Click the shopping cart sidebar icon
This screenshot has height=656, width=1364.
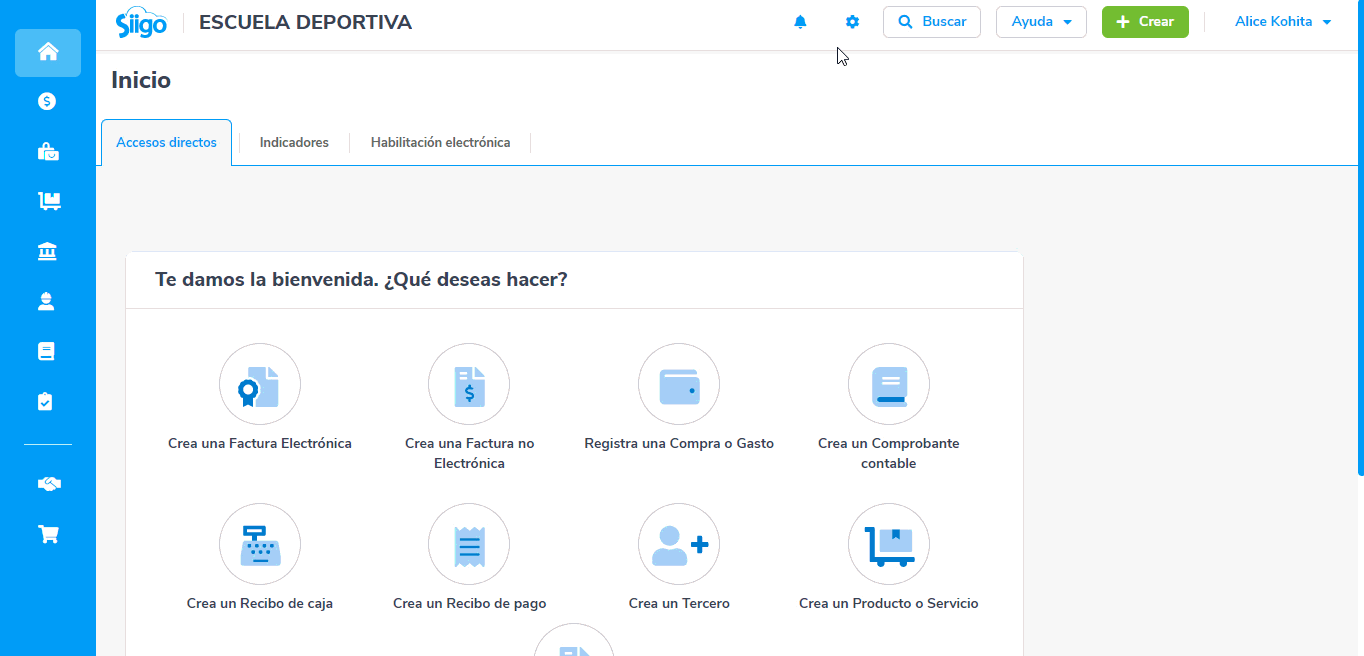47,534
